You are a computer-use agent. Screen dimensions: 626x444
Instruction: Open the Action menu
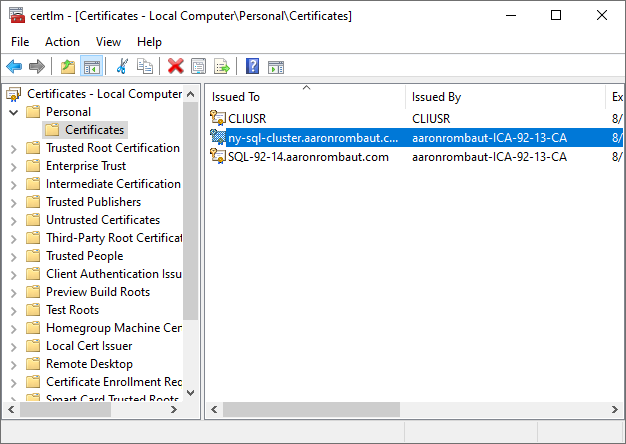(62, 42)
